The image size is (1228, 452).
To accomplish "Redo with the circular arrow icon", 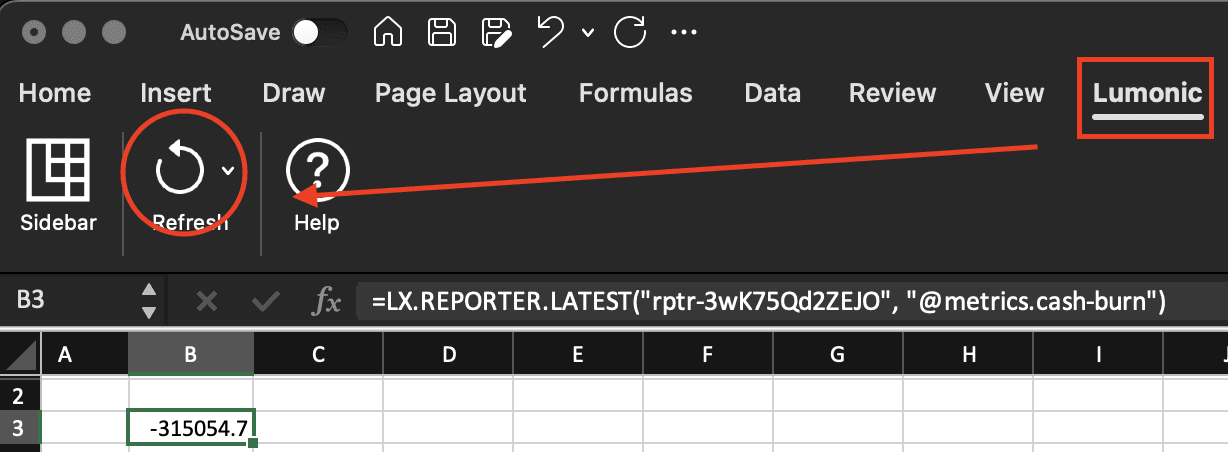I will click(630, 32).
